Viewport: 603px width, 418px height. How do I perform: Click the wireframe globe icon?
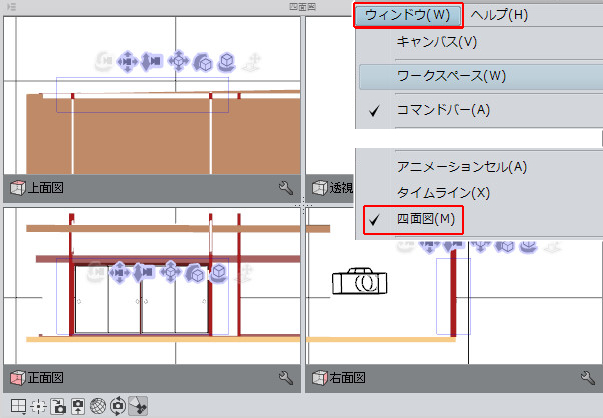pyautogui.click(x=98, y=406)
